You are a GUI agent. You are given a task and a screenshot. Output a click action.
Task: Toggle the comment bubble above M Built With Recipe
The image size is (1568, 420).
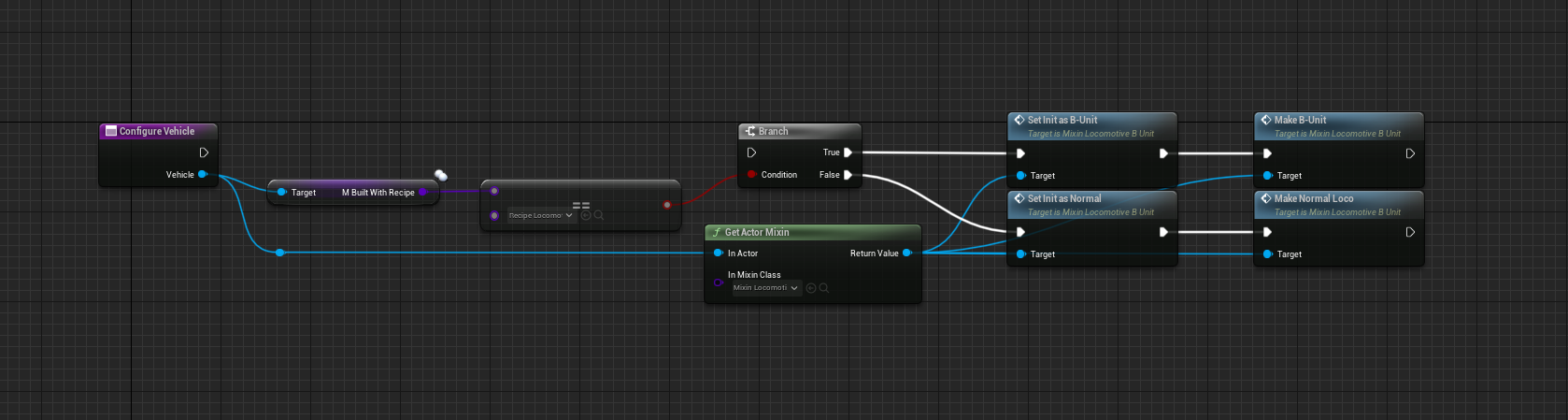(x=441, y=175)
